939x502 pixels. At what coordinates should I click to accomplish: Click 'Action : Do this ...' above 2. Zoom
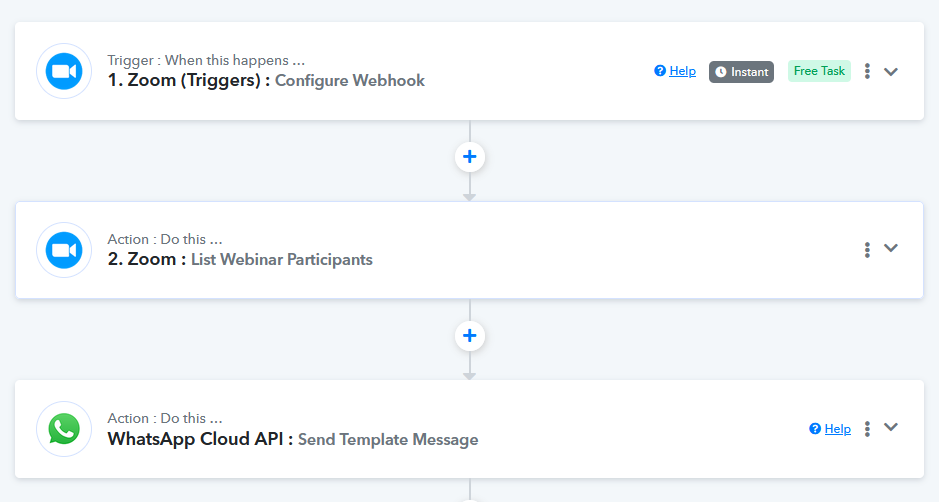point(165,240)
